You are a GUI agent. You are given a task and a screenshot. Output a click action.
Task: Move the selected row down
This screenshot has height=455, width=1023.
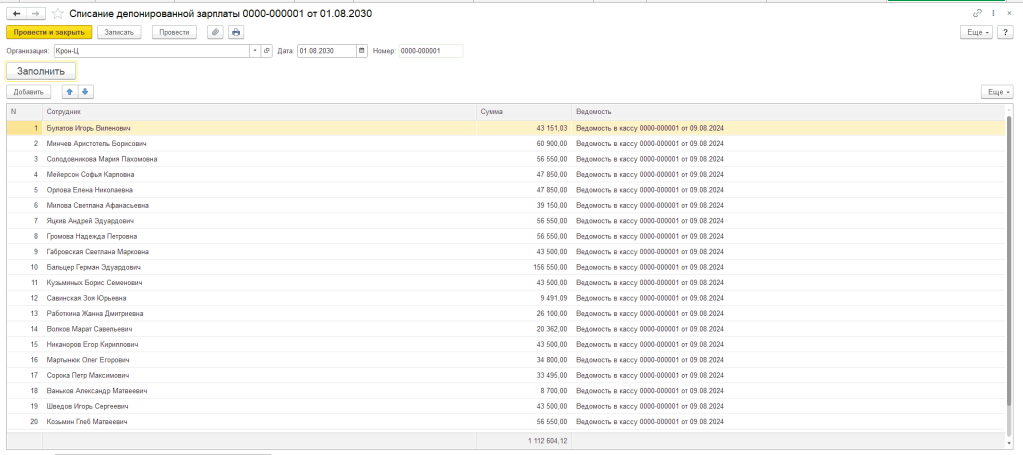pyautogui.click(x=86, y=92)
